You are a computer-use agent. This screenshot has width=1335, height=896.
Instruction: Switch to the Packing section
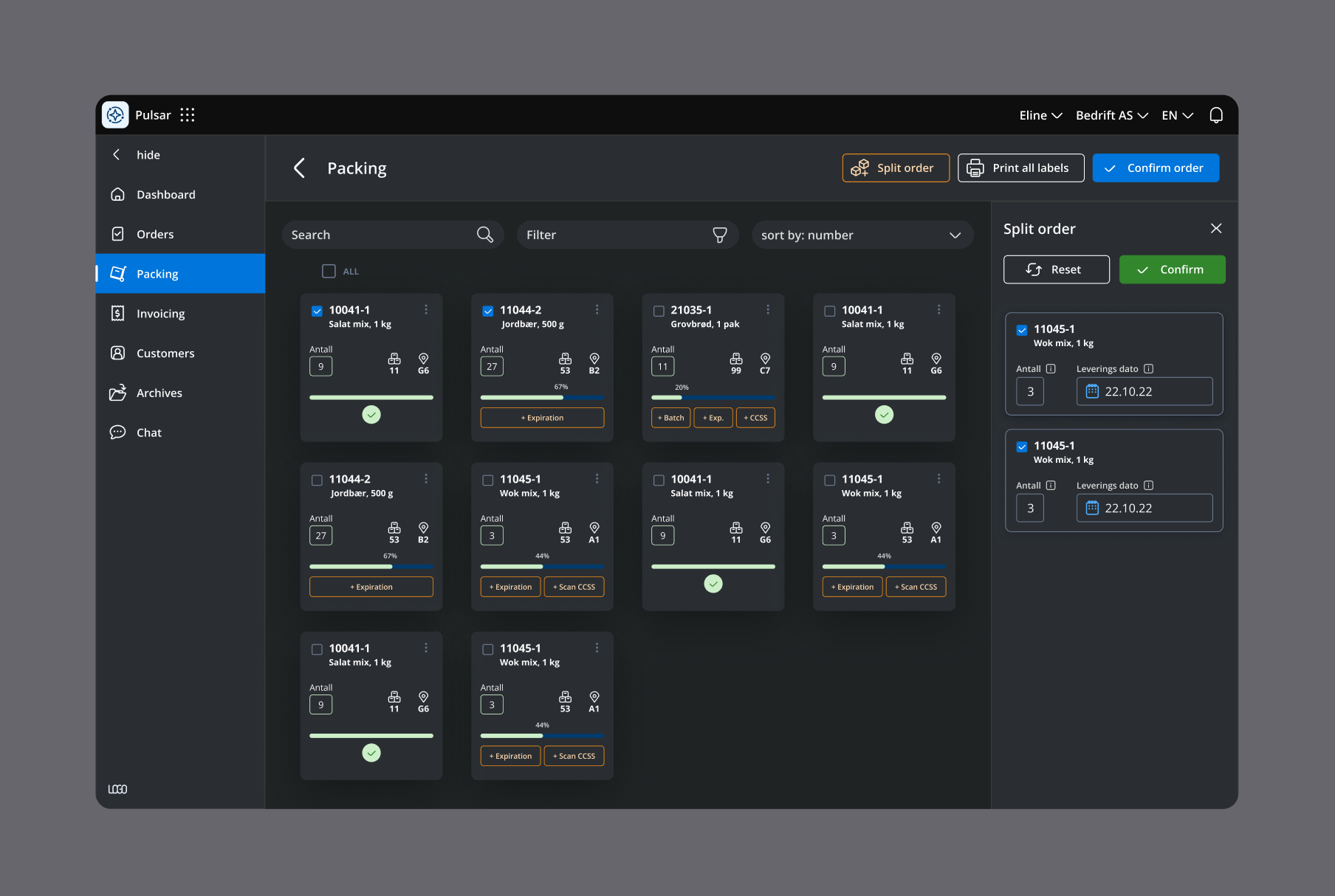157,273
